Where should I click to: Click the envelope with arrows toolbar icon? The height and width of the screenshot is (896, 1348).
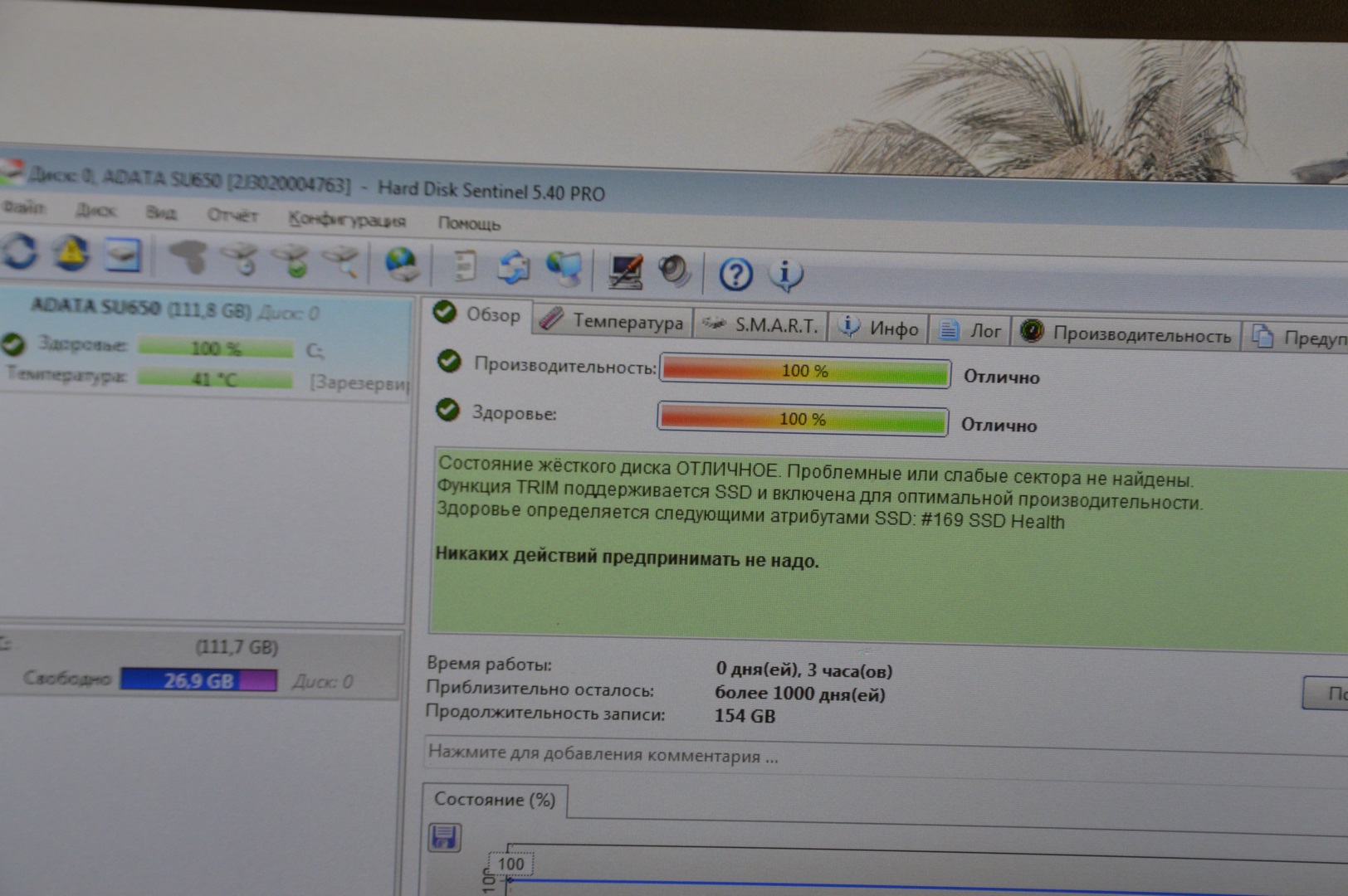point(514,267)
